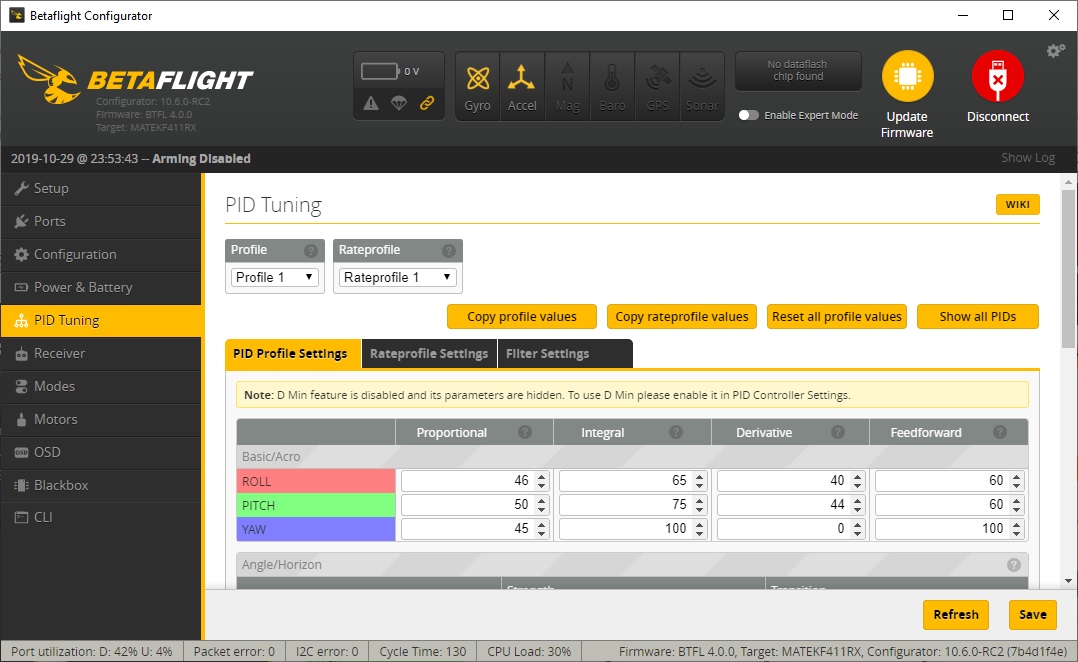Image resolution: width=1078 pixels, height=662 pixels.
Task: Click the Gyro sensor icon
Action: pyautogui.click(x=477, y=87)
